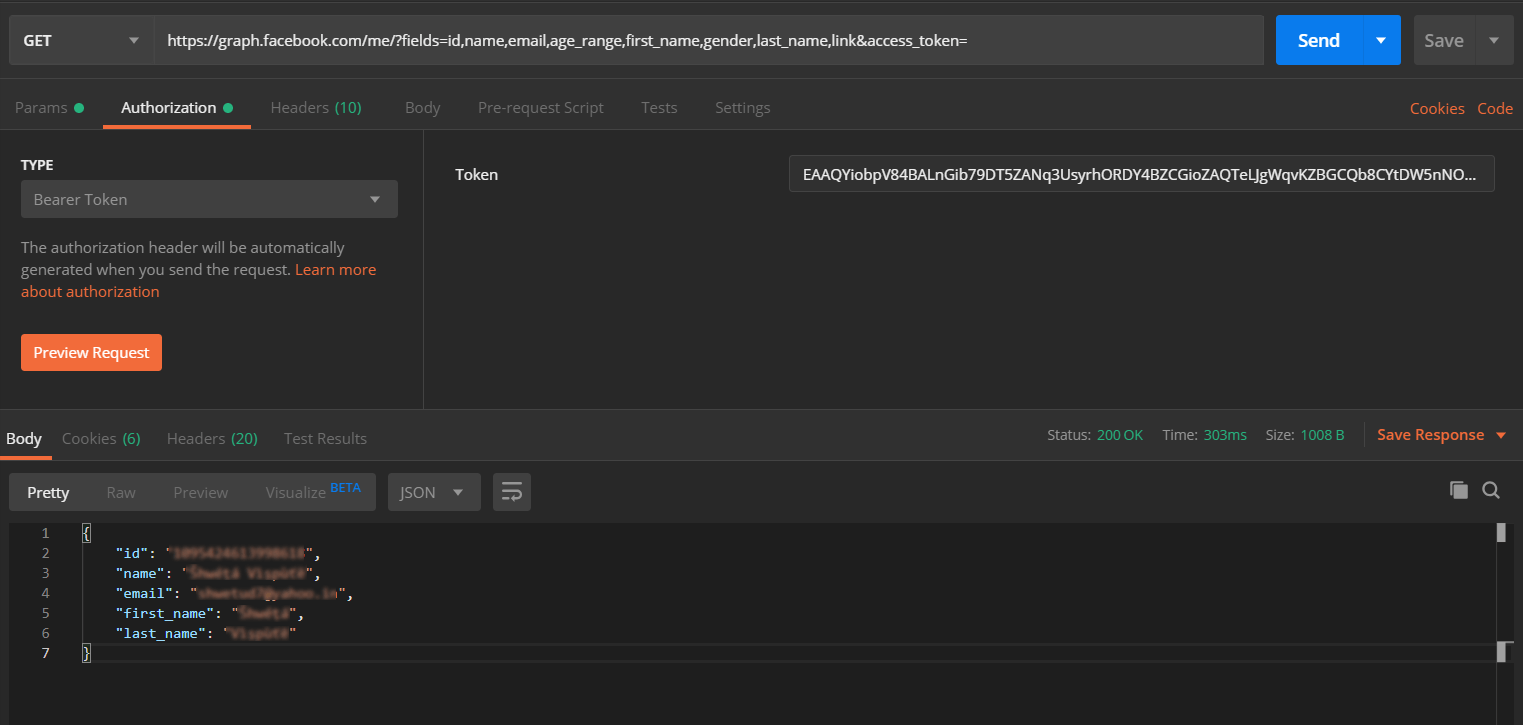Open the JSON response format dropdown
This screenshot has height=725, width=1523.
coord(434,491)
